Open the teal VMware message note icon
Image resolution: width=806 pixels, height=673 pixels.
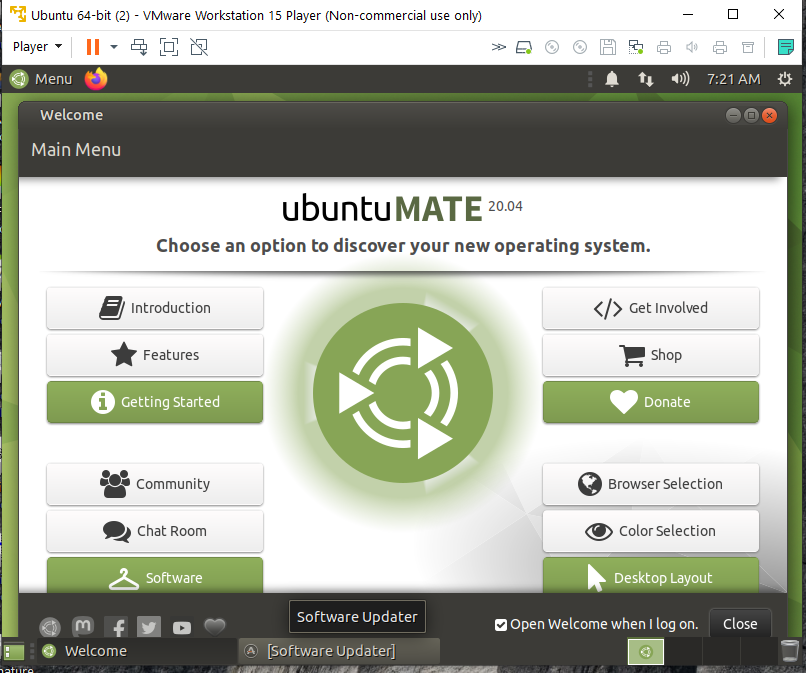[786, 47]
